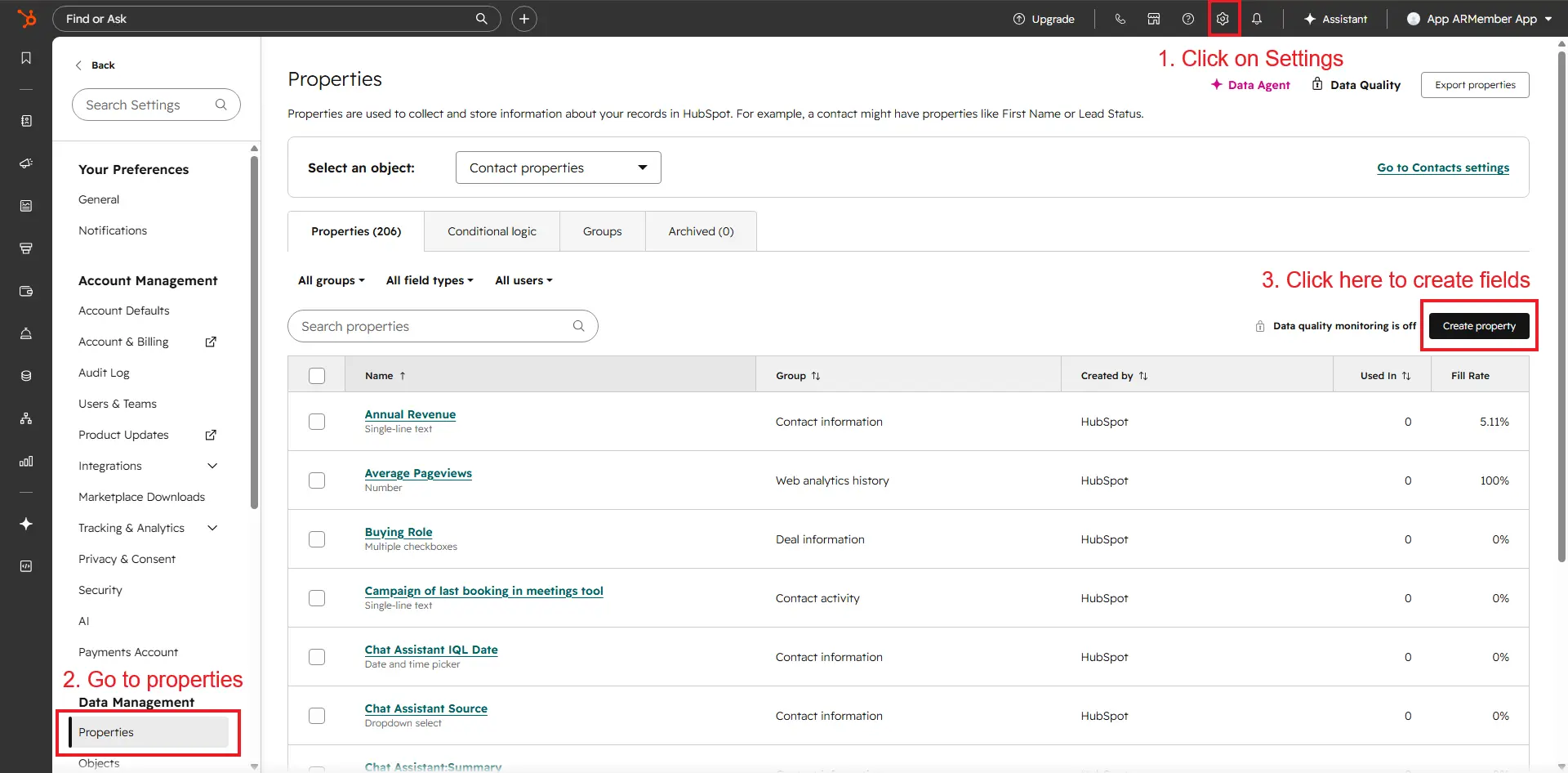The height and width of the screenshot is (773, 1568).
Task: Click the Back arrow in settings sidebar
Action: pos(78,65)
